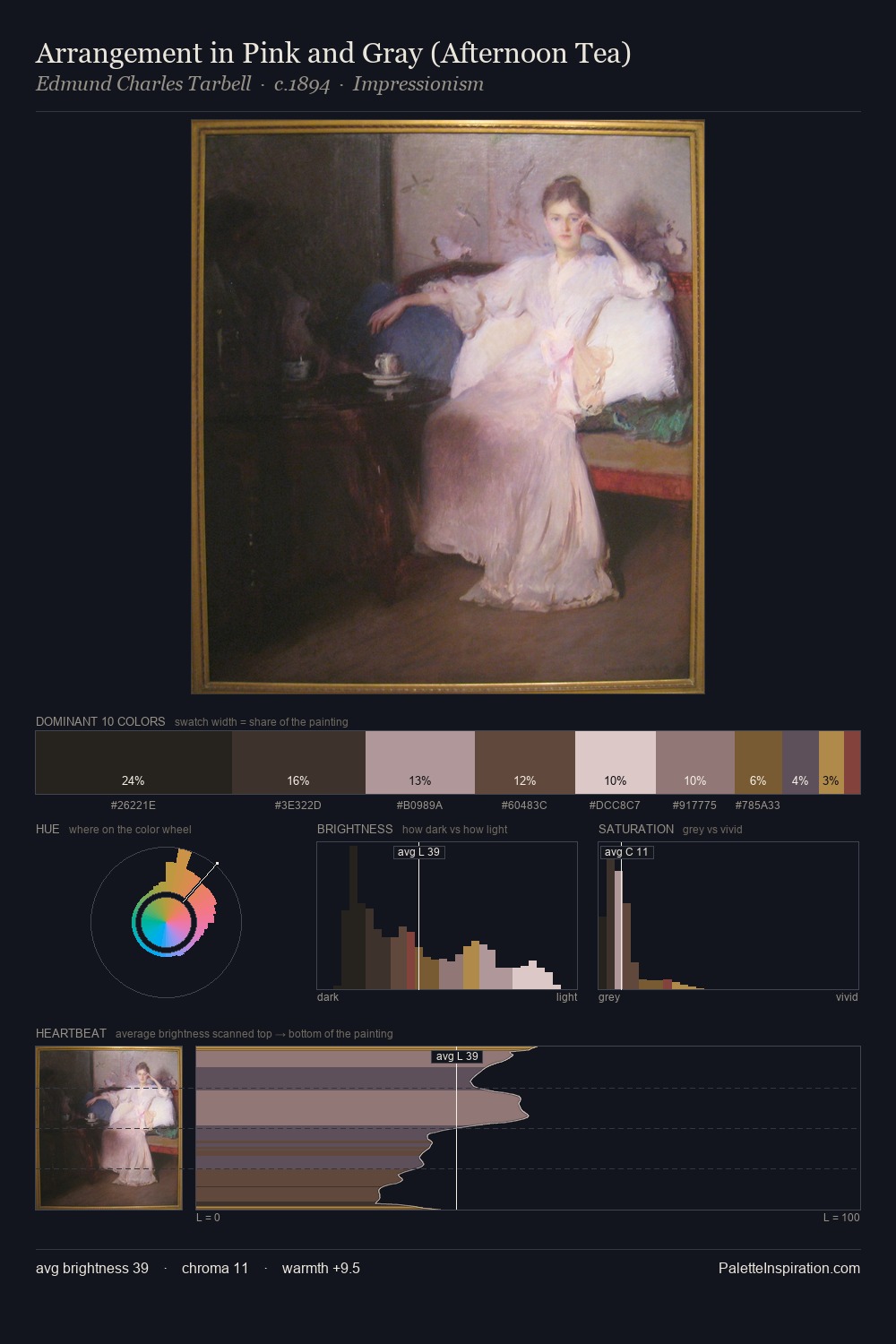Click the c.1894 date text

pos(302,84)
